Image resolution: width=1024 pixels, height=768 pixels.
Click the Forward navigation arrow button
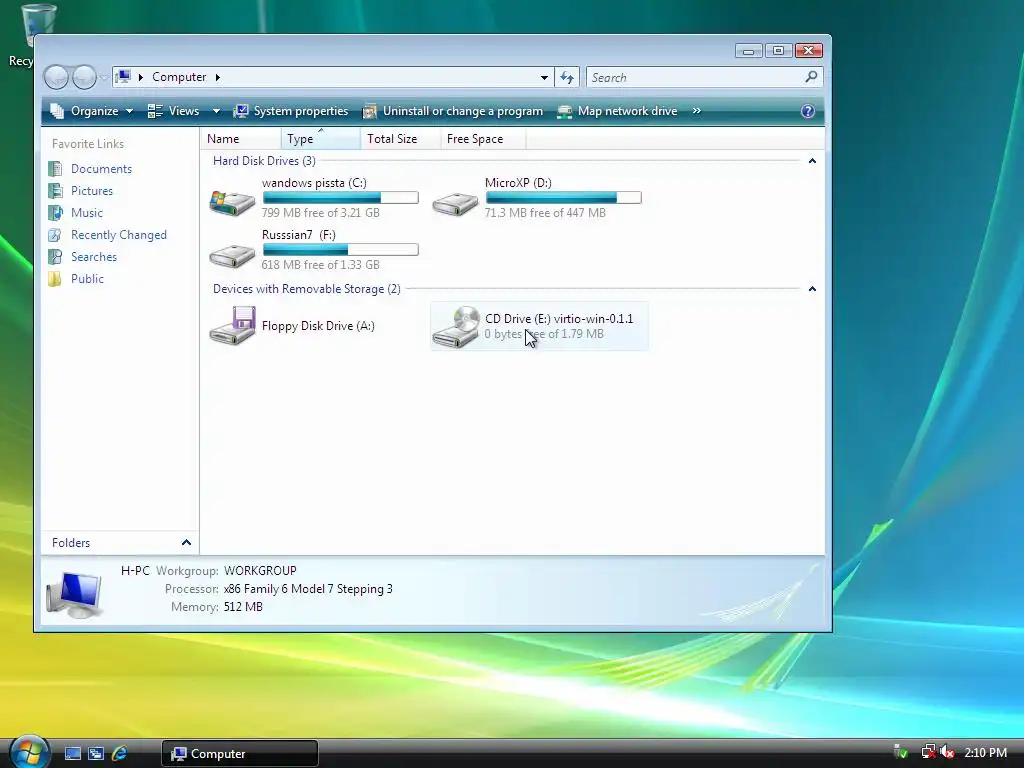84,77
